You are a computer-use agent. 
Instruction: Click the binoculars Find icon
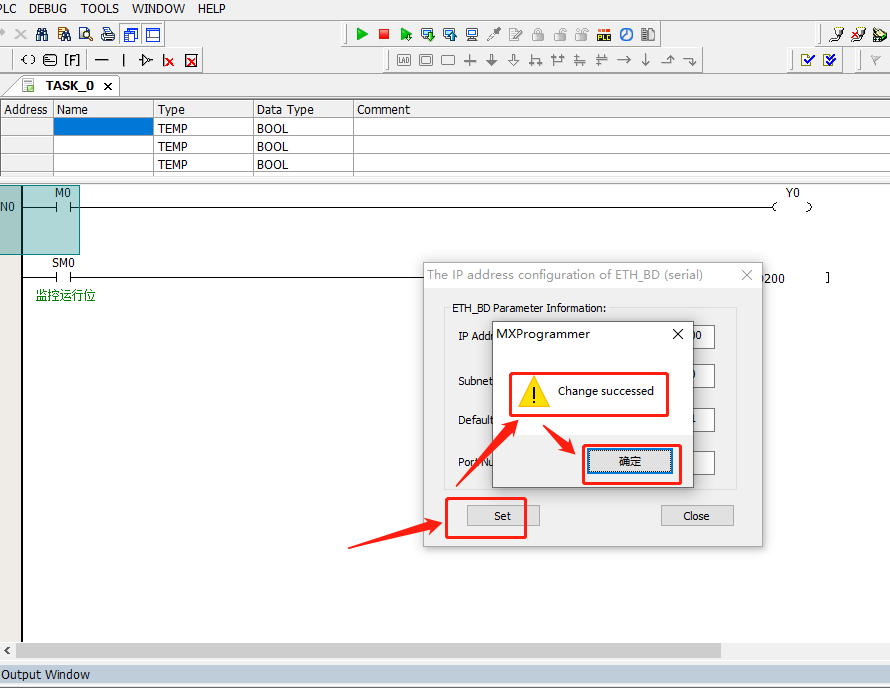click(42, 34)
